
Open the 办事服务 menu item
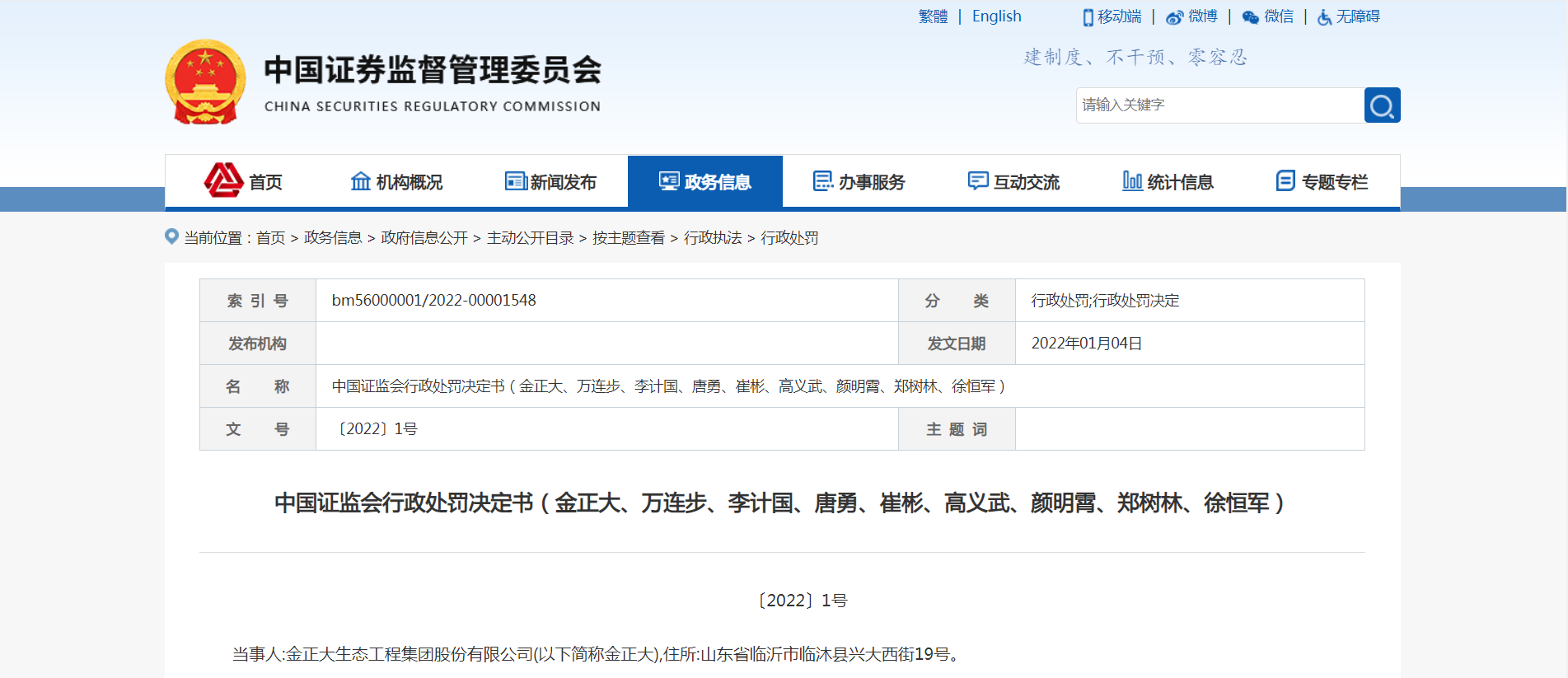coord(859,181)
